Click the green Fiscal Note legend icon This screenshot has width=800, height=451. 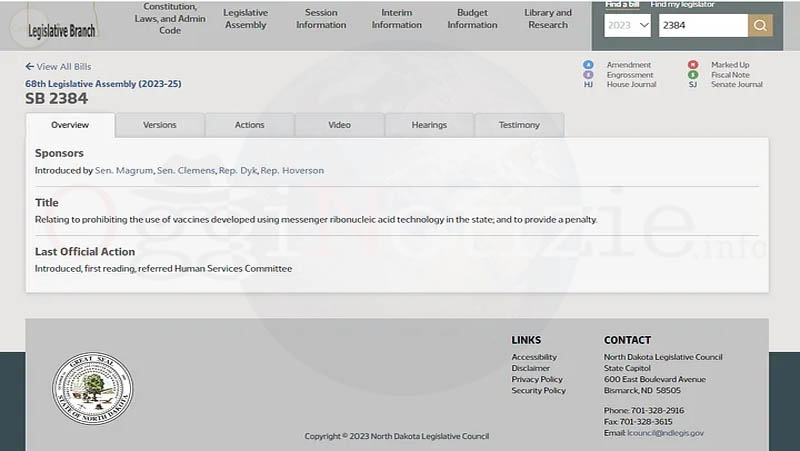pos(693,75)
